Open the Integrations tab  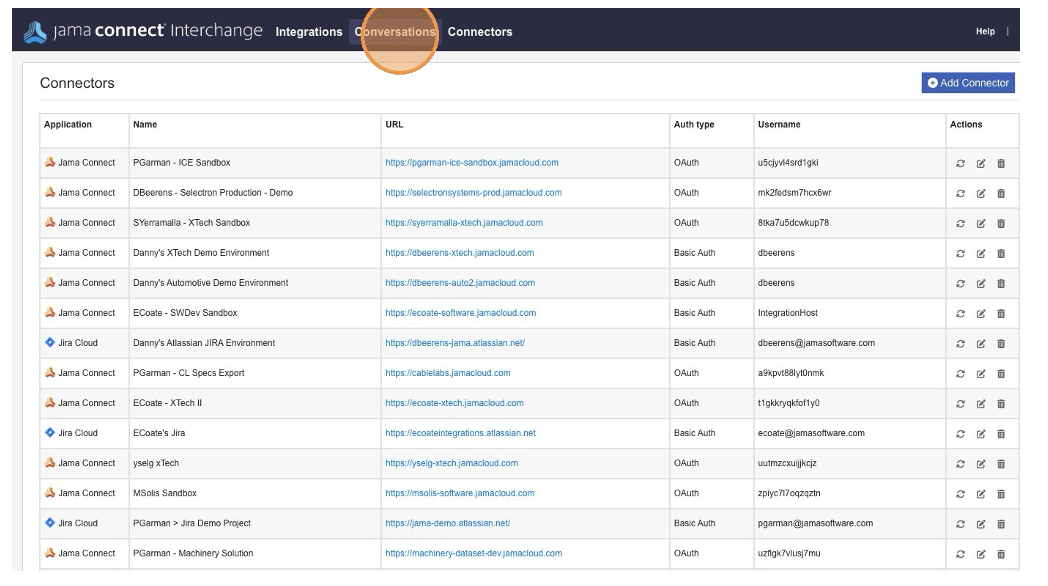[309, 31]
